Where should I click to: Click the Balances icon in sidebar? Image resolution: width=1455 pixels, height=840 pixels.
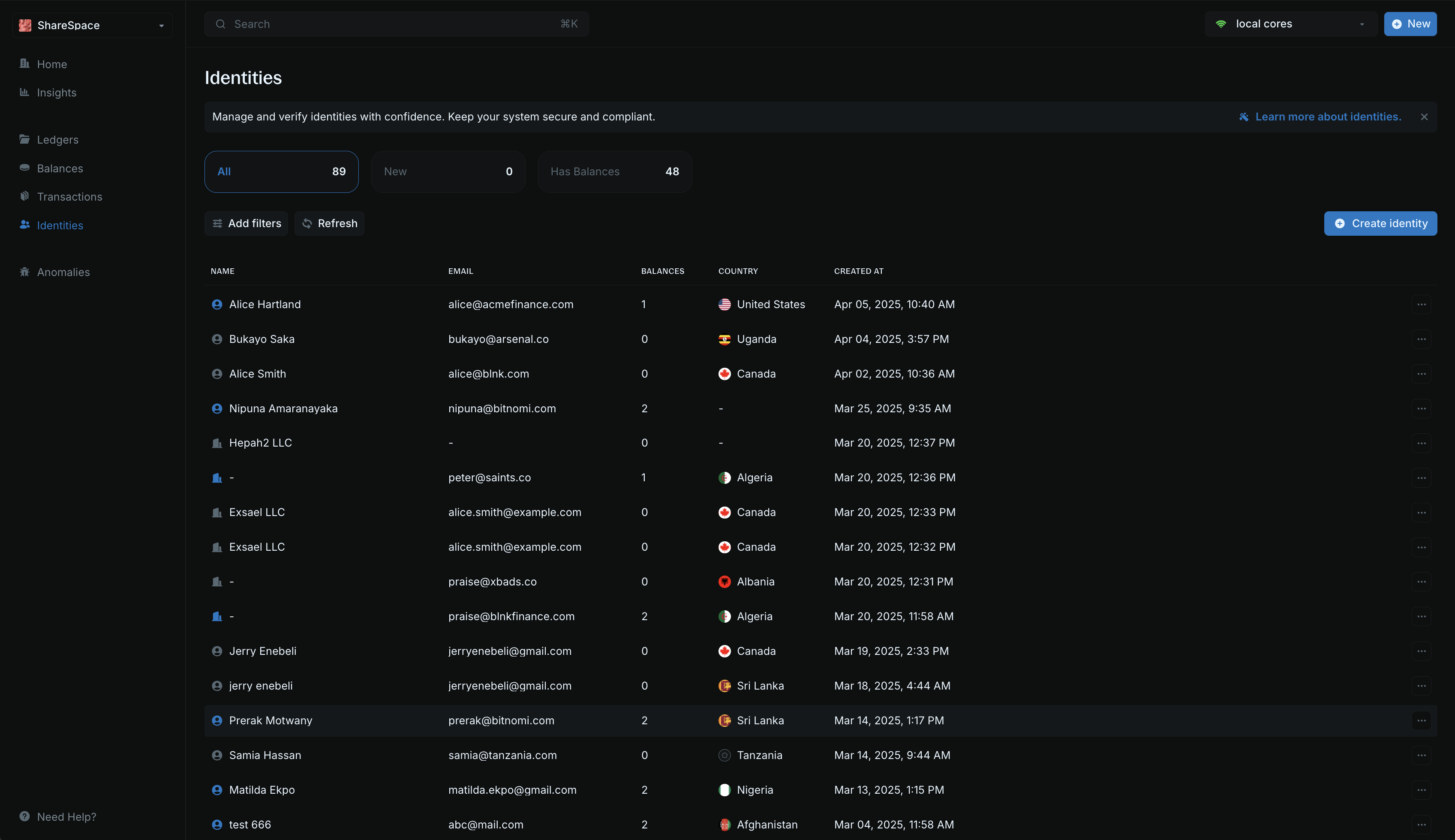coord(25,168)
